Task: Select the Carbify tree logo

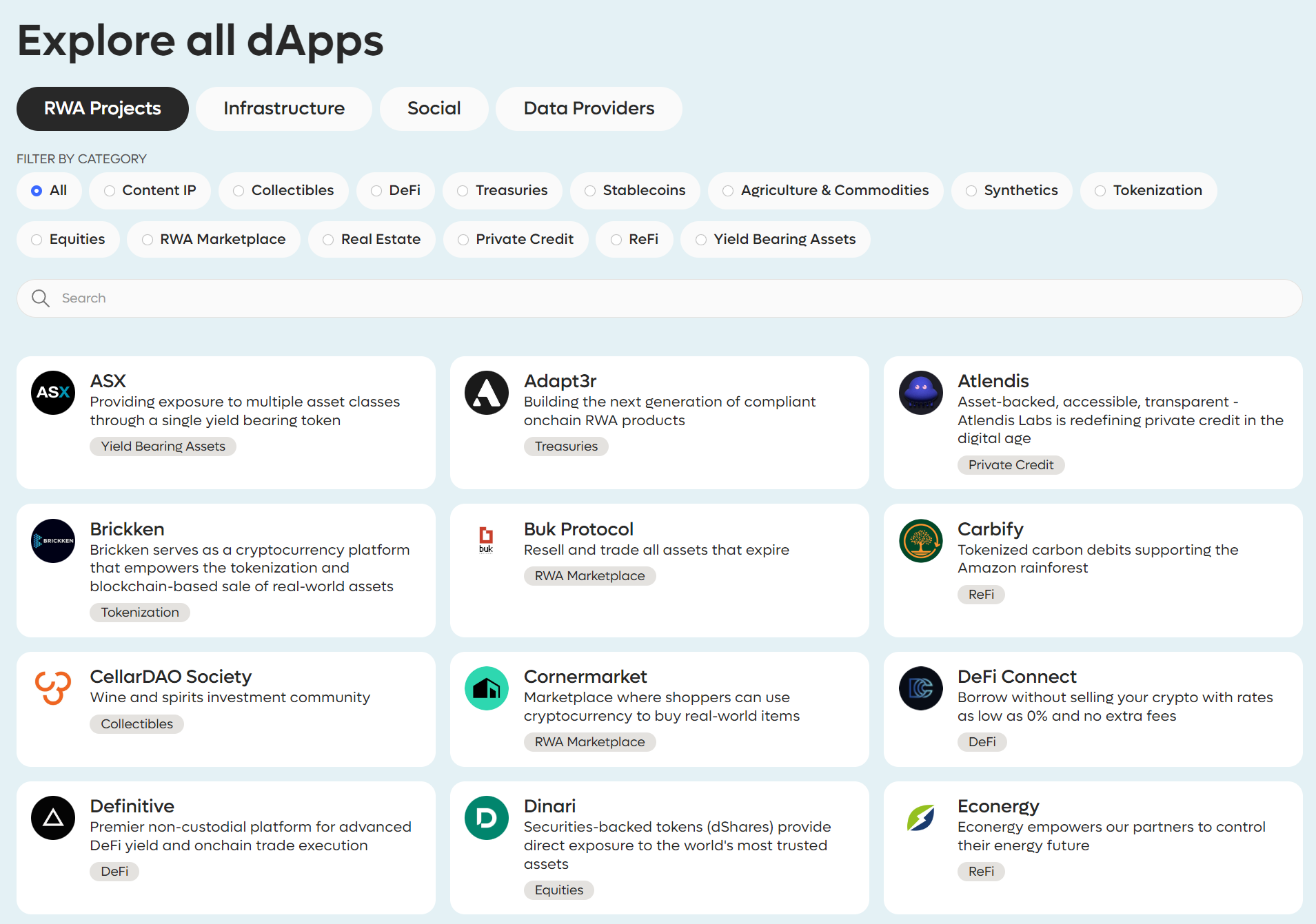Action: tap(920, 541)
